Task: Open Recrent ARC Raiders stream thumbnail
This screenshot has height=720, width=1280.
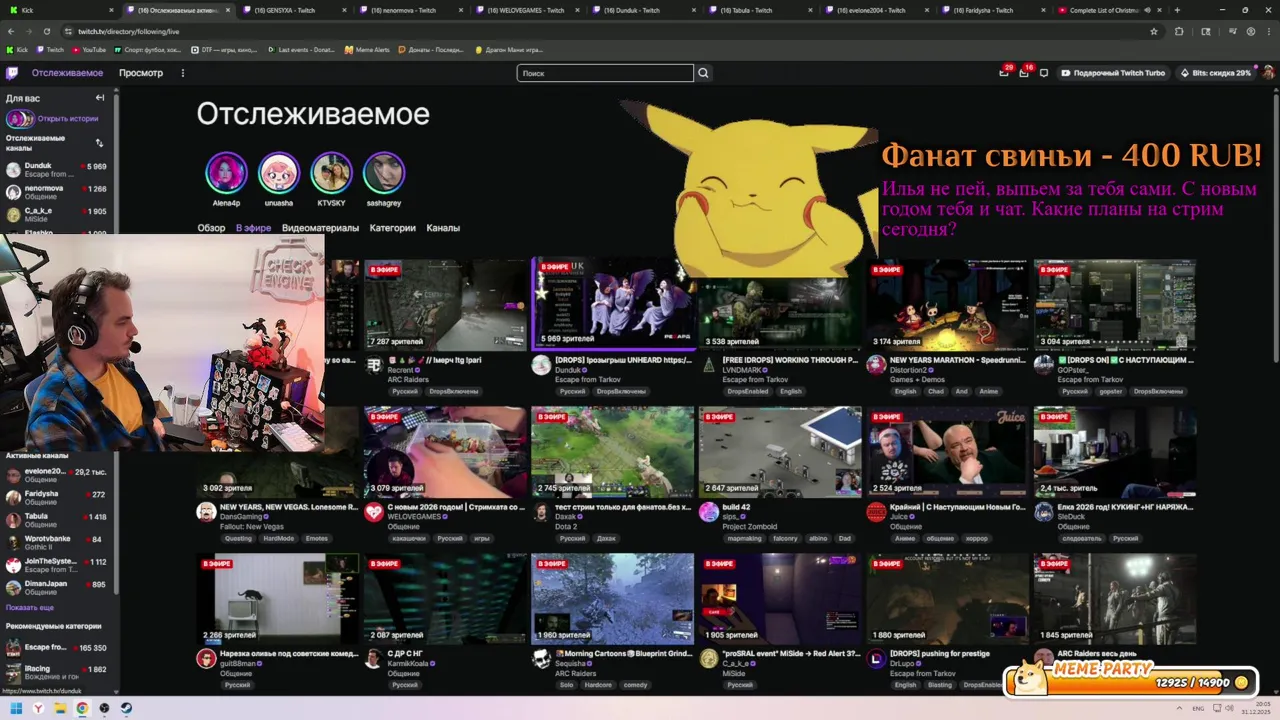Action: pos(445,304)
